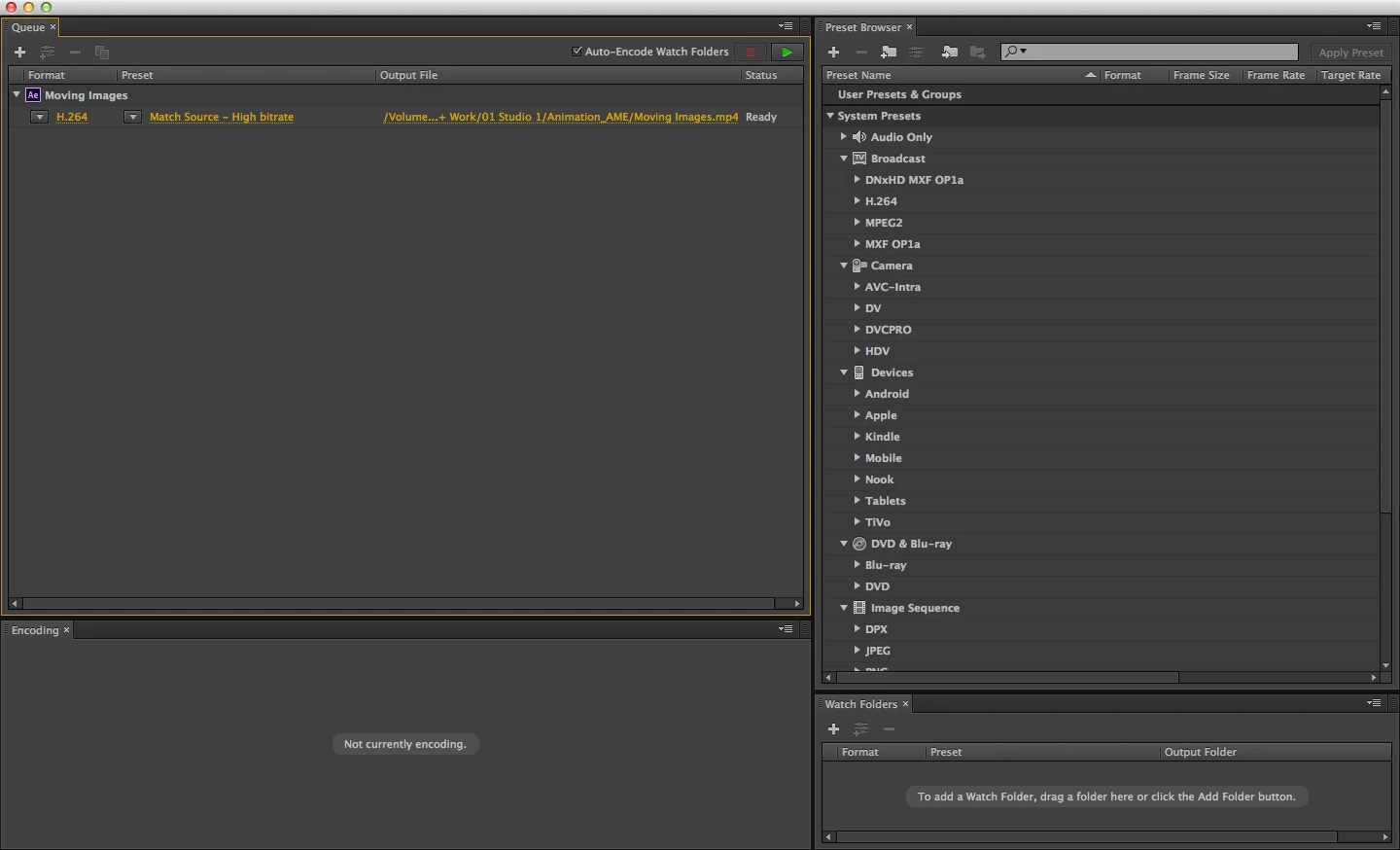Open the H.264 format settings link
Screen dimensions: 1400x850
point(72,117)
